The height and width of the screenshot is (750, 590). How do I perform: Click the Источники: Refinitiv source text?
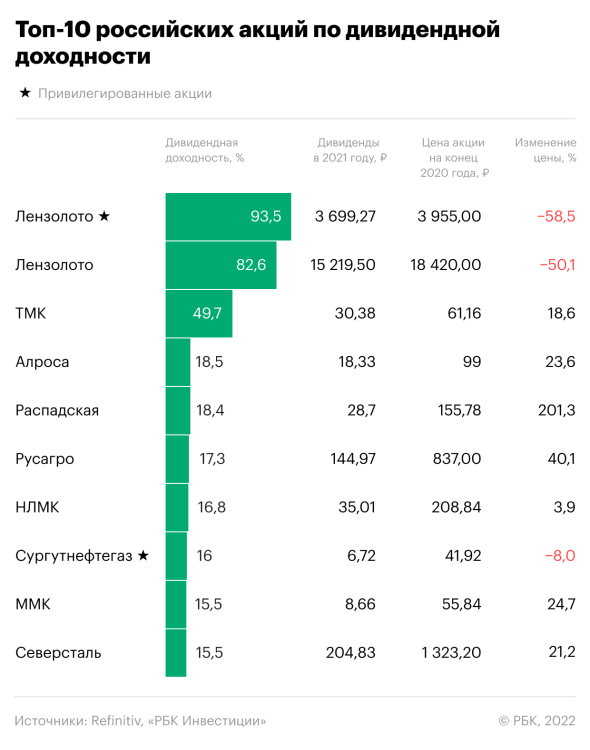click(140, 720)
